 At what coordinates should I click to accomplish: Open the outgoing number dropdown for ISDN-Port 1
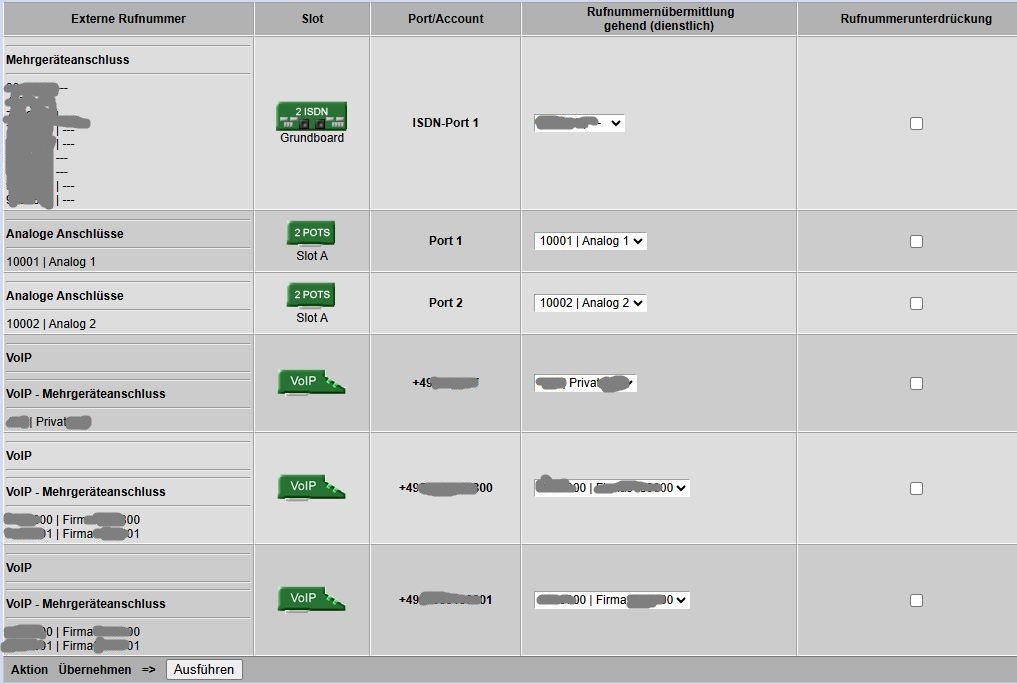(580, 123)
